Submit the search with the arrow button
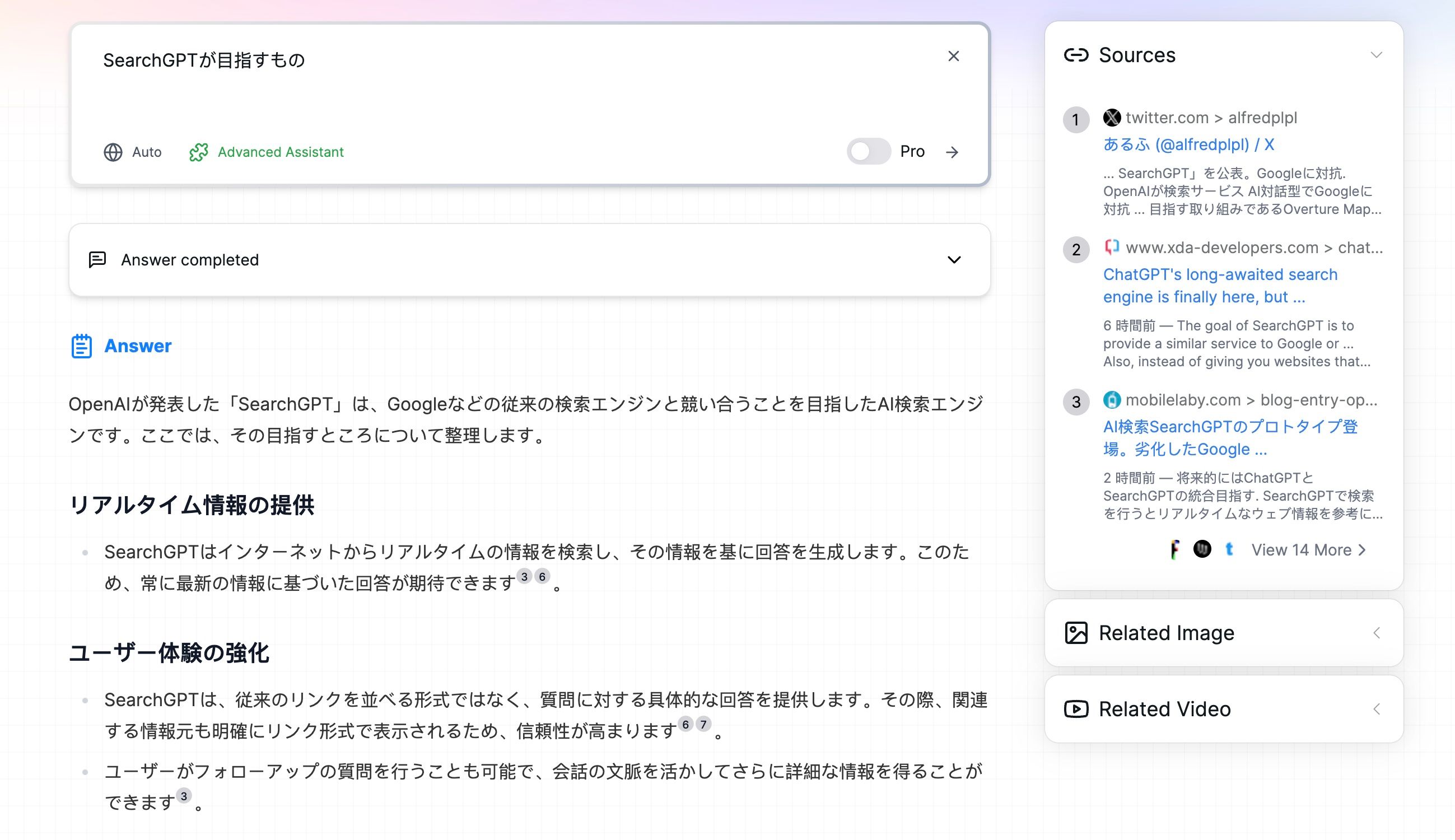1455x840 pixels. [x=953, y=152]
